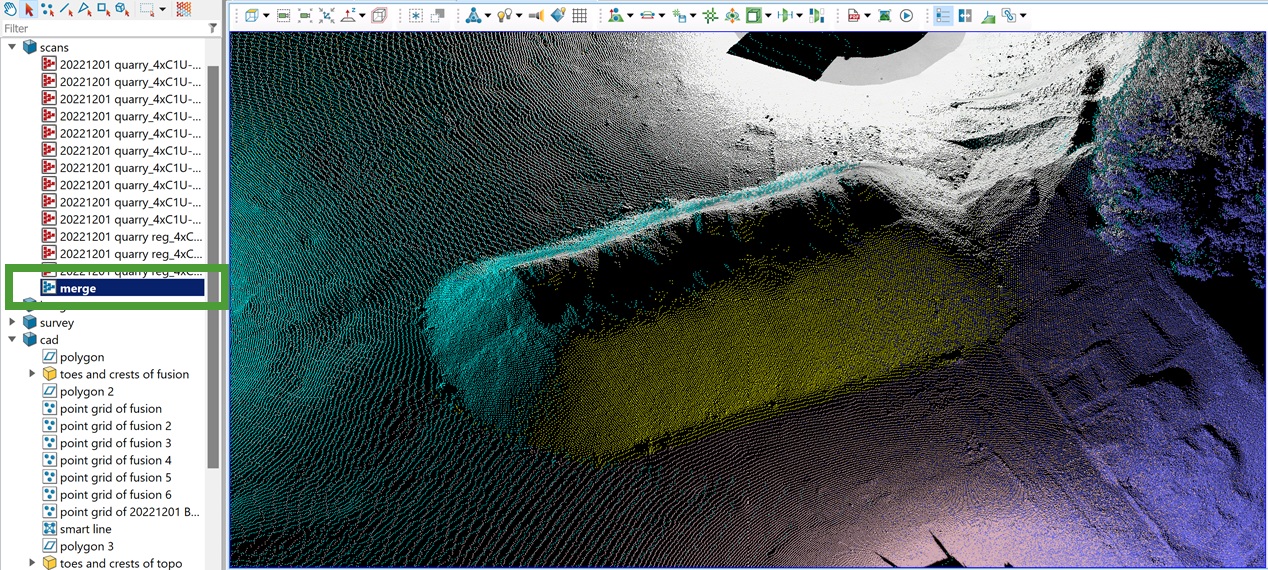Choose the point selection tool
The image size is (1268, 570).
coord(47,9)
